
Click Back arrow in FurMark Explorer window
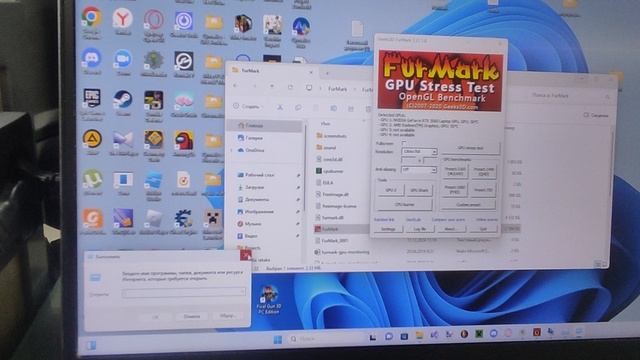(236, 85)
